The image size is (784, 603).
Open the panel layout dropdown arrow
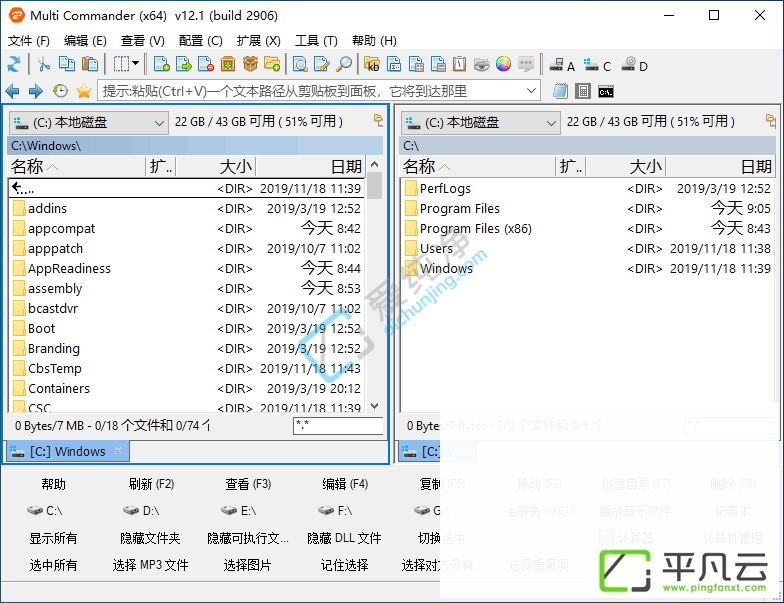point(136,64)
